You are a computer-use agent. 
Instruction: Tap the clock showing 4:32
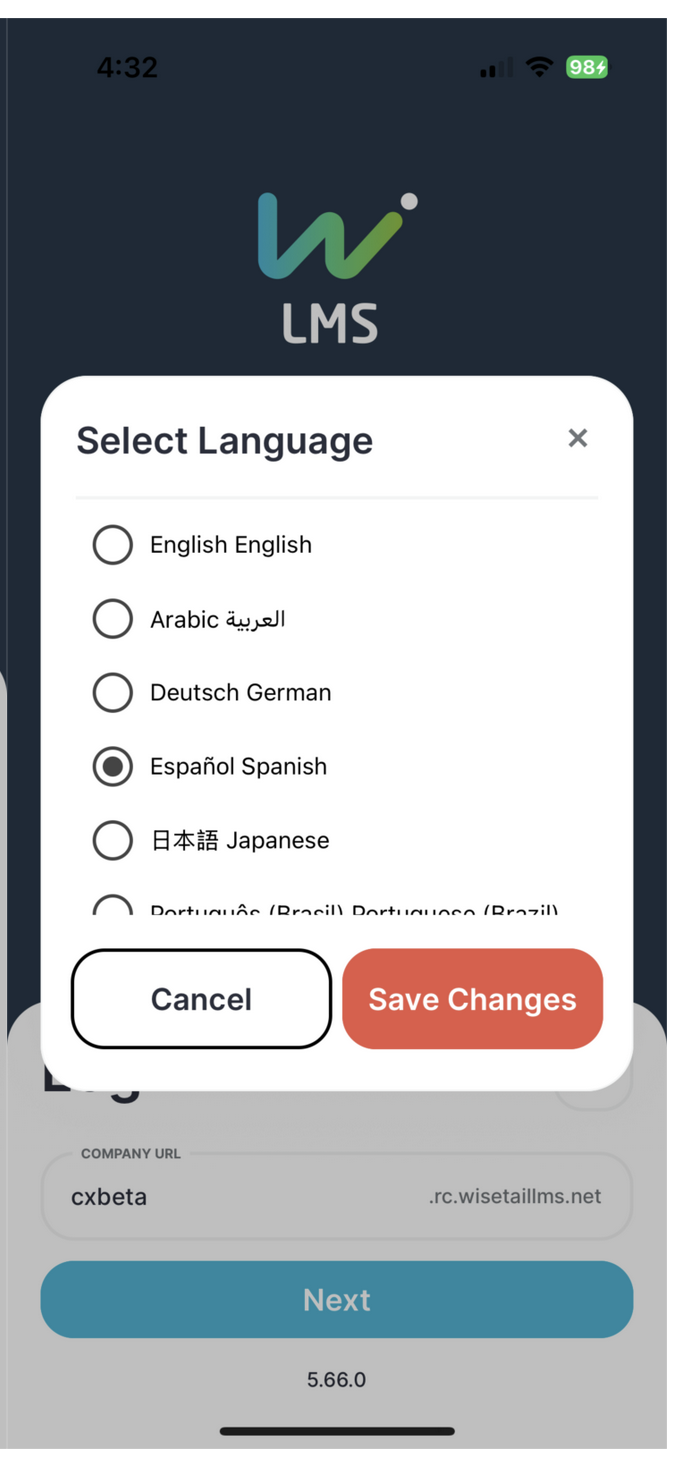128,67
